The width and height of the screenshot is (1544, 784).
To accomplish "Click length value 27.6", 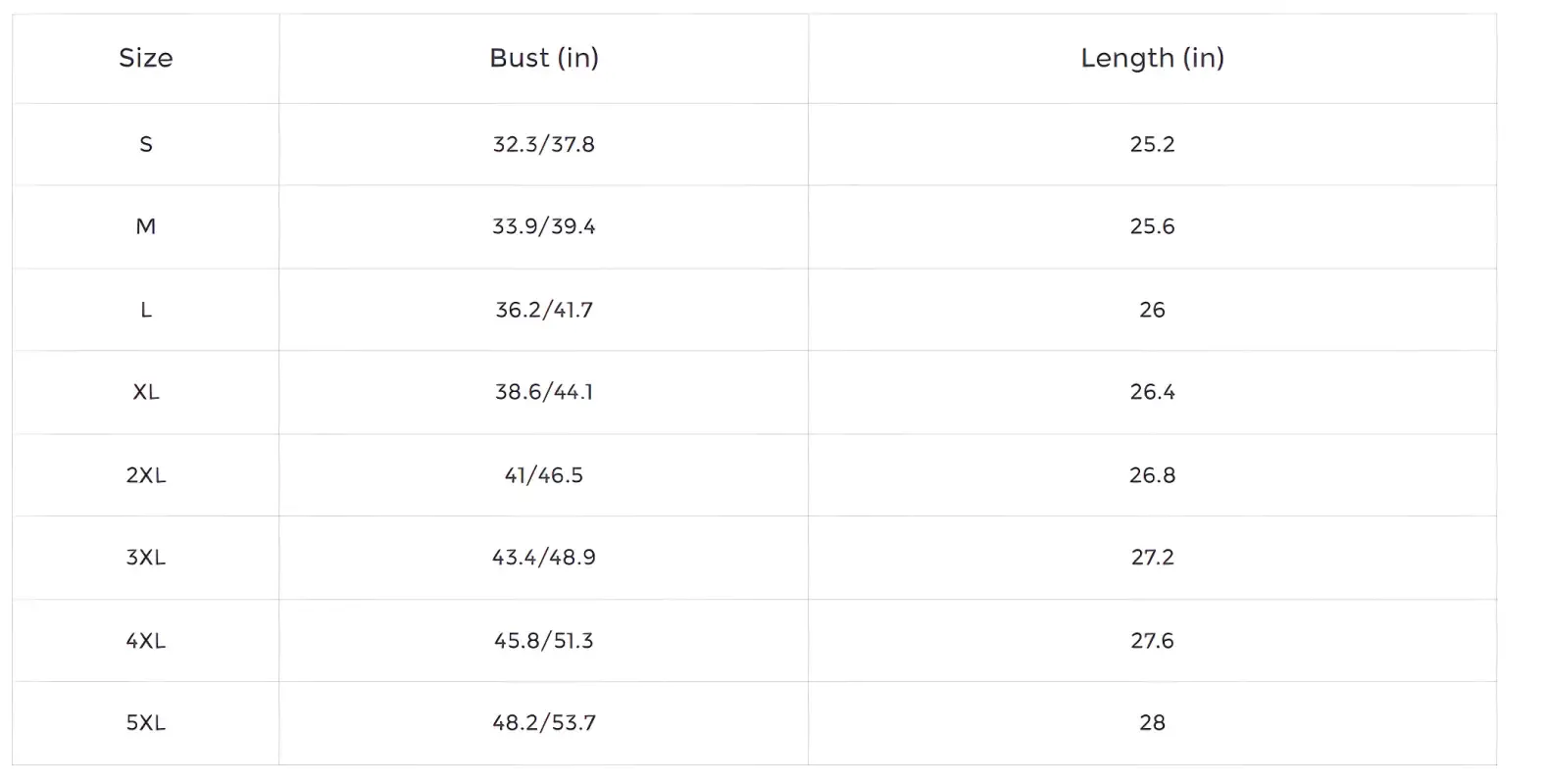I will point(1152,640).
